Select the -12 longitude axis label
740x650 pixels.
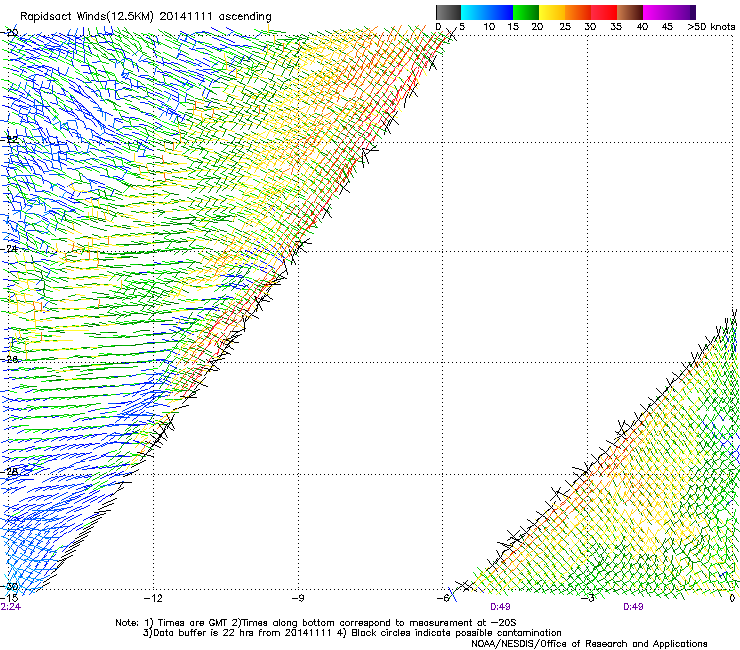pyautogui.click(x=153, y=598)
